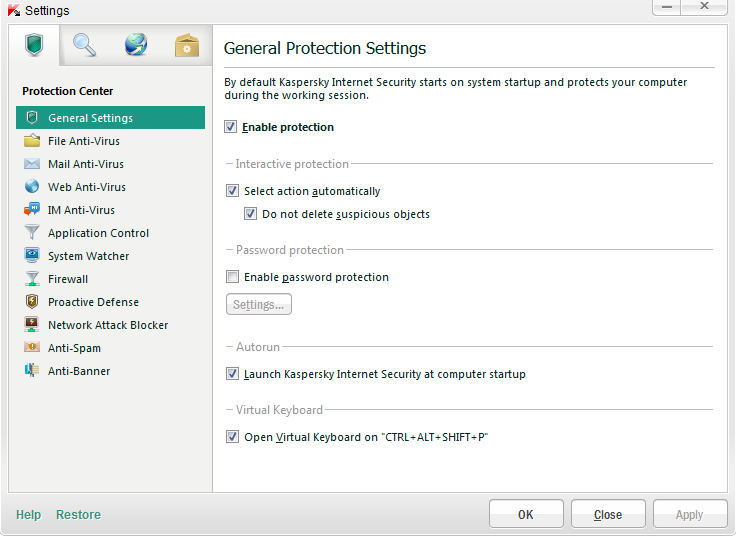
Task: Click the Firewall icon
Action: [x=32, y=278]
